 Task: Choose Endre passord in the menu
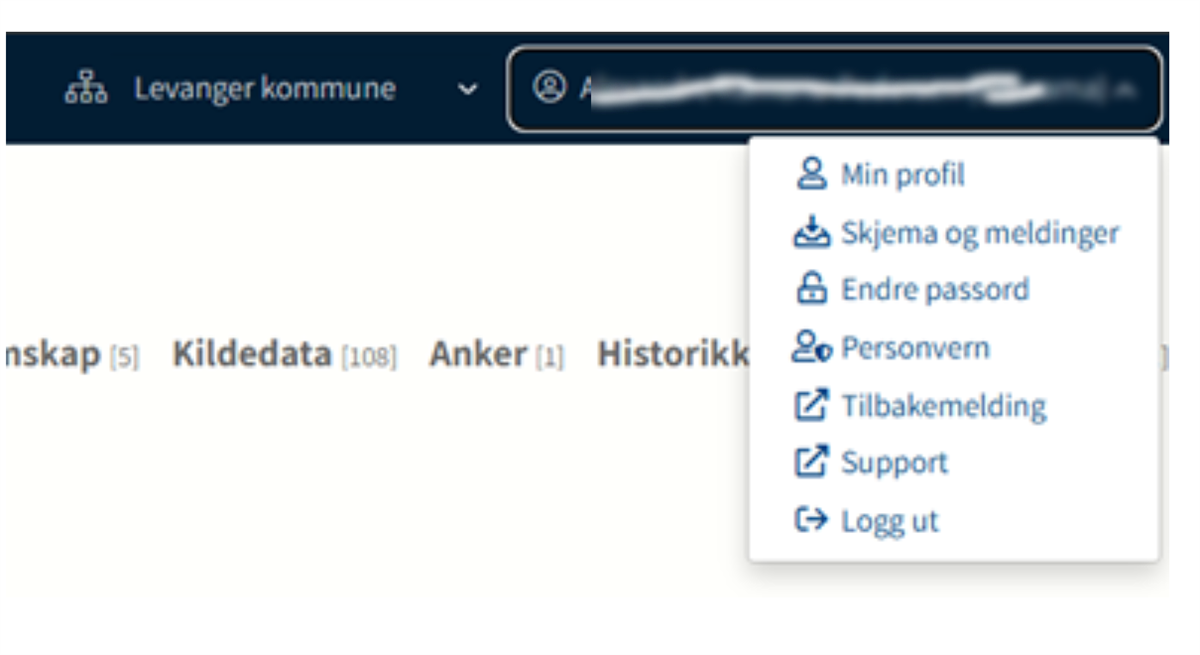point(934,291)
